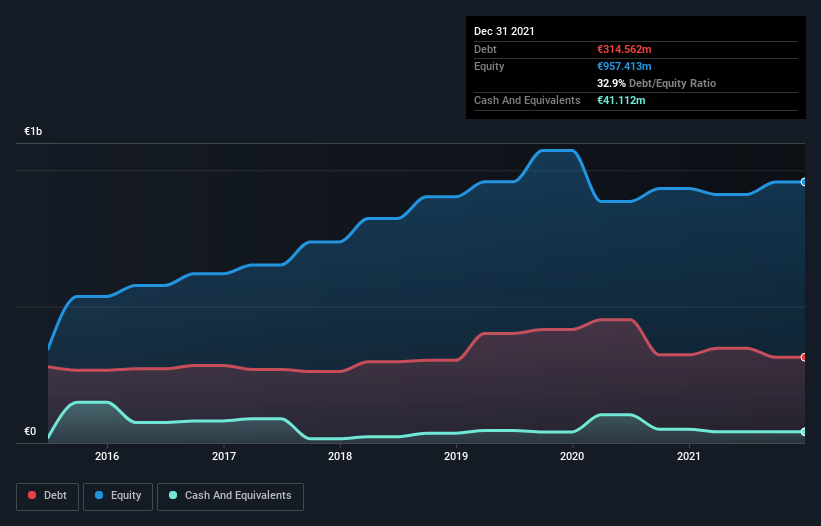This screenshot has height=526, width=821.
Task: Click the 2016 x-axis label
Action: pyautogui.click(x=107, y=456)
